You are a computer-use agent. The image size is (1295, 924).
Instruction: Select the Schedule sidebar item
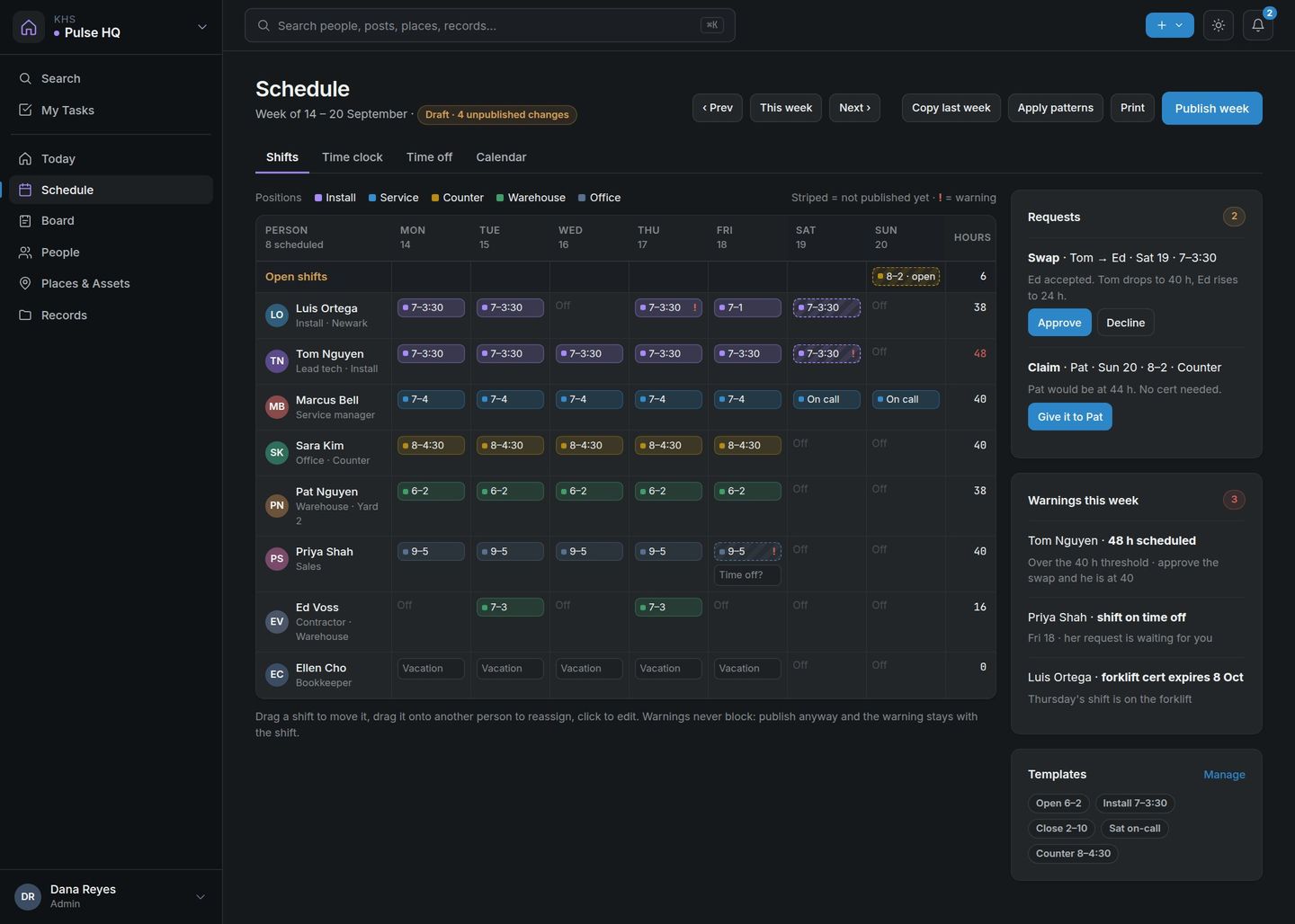point(112,190)
